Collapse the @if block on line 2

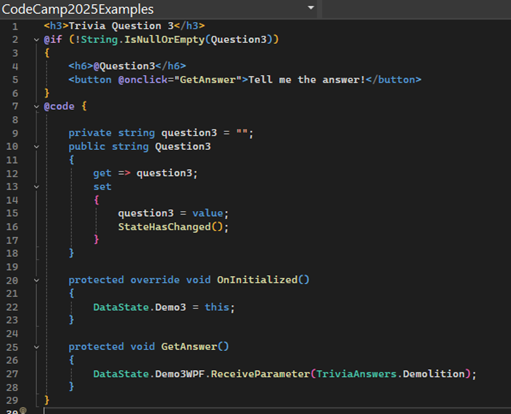click(x=36, y=40)
